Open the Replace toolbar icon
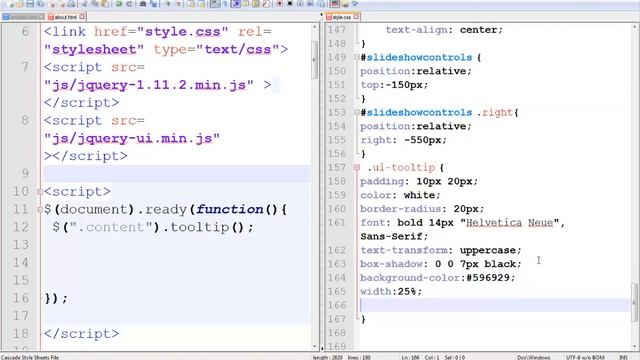640x360 pixels. pos(153,4)
